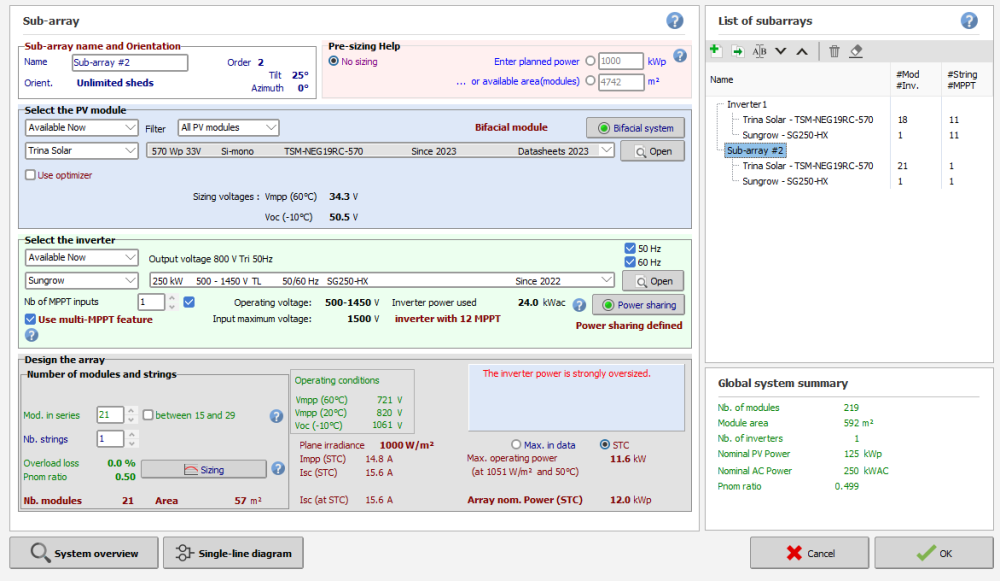
Task: Move subarray down with down arrow
Action: 781,51
